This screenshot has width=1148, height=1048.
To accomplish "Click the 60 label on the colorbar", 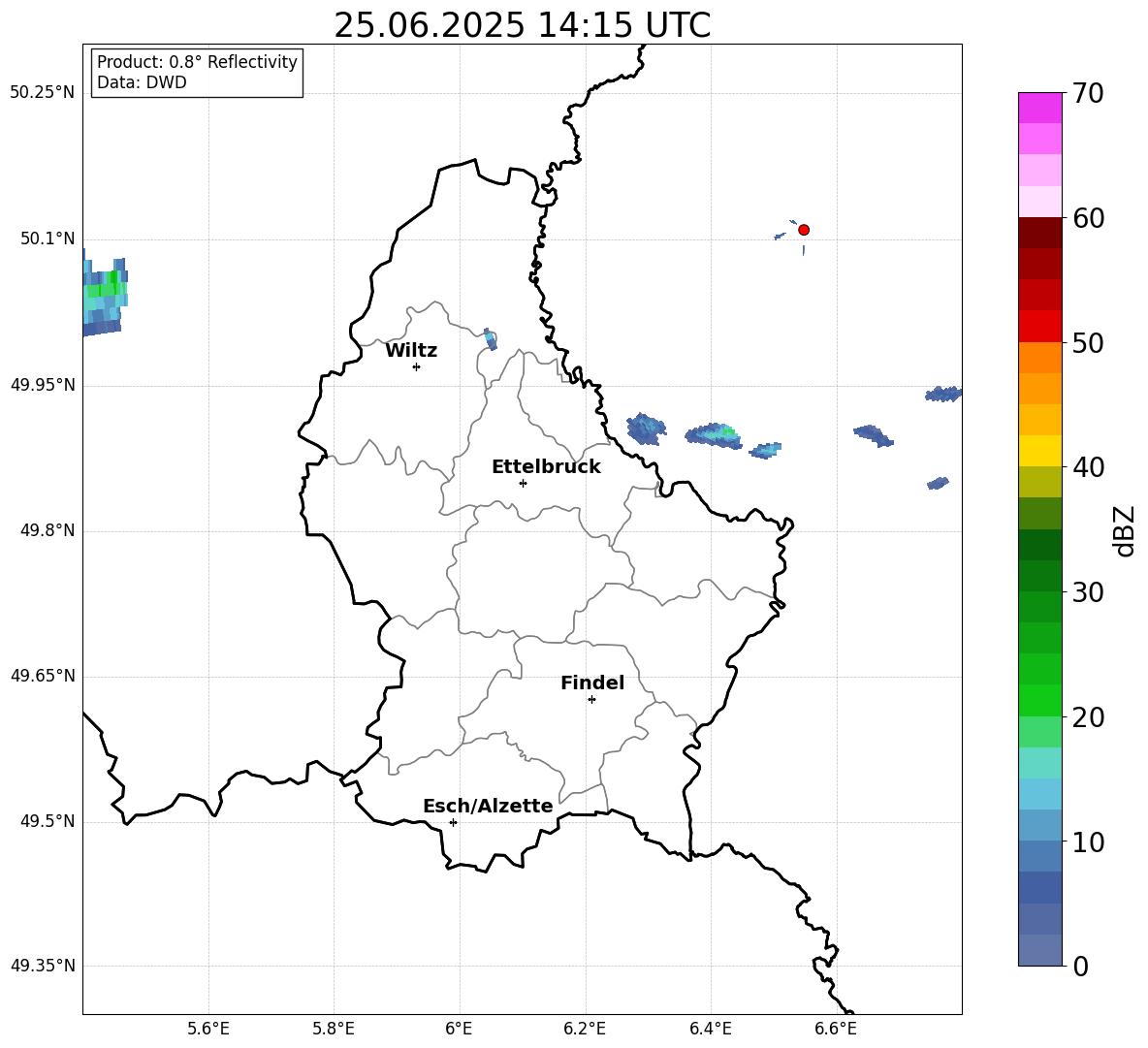I will pos(1088,218).
